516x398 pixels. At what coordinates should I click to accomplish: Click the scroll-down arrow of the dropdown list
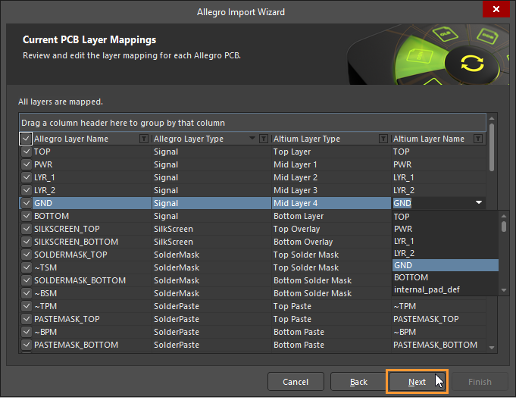tap(504, 290)
